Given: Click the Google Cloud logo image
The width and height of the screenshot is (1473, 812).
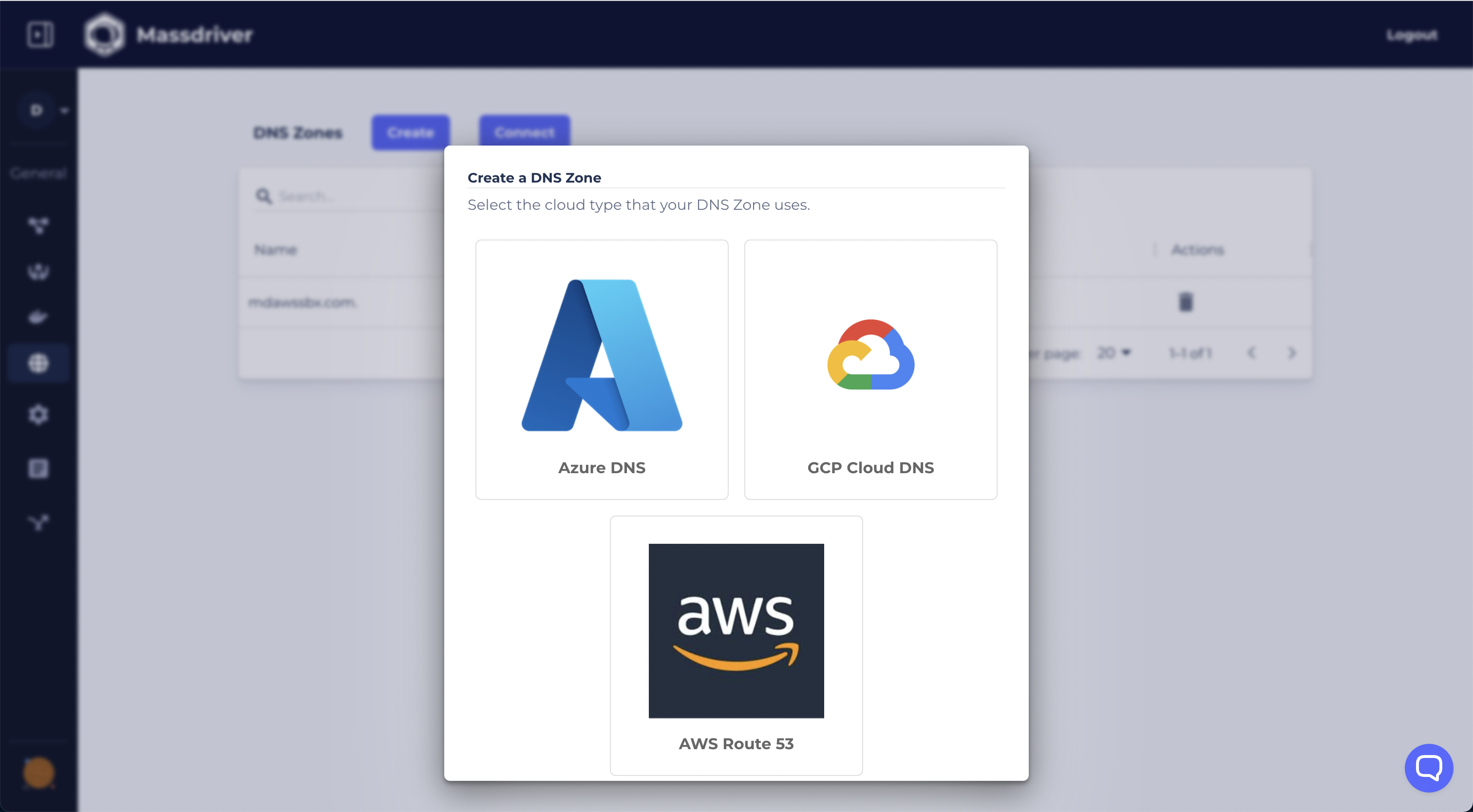Looking at the screenshot, I should (870, 354).
